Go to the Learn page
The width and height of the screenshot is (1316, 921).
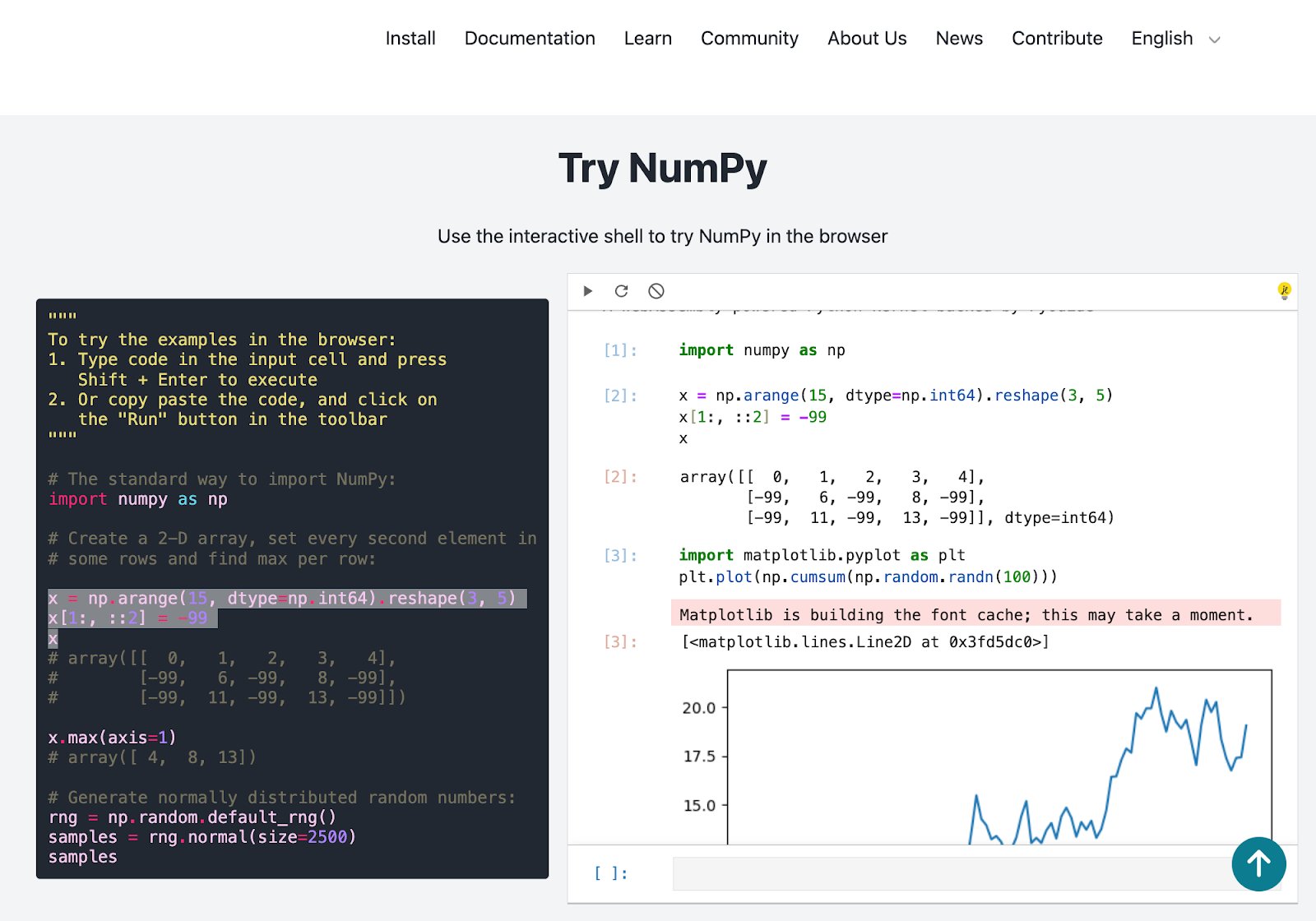[x=648, y=39]
